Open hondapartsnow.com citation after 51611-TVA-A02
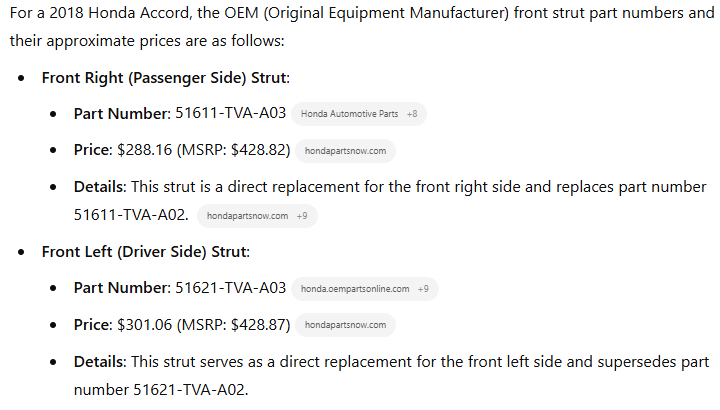Screen dimensions: 720x410 point(247,216)
